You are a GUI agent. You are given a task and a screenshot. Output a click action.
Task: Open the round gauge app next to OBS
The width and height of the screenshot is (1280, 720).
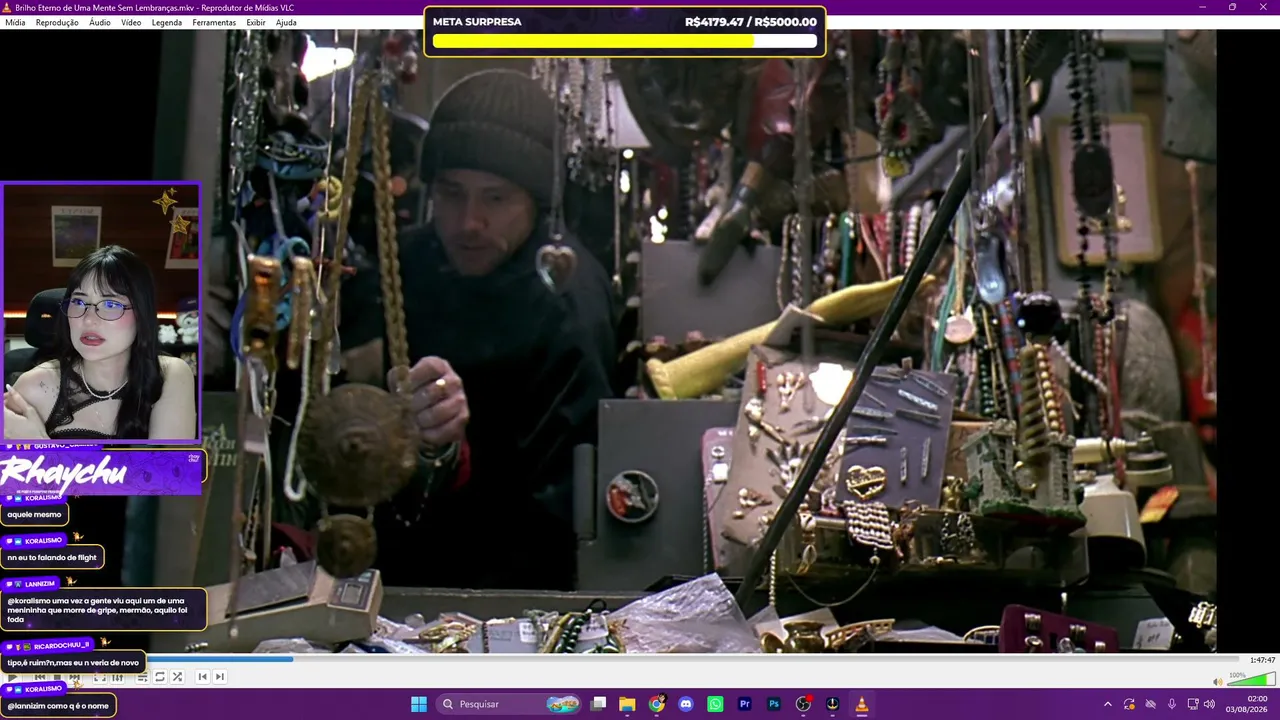point(832,704)
